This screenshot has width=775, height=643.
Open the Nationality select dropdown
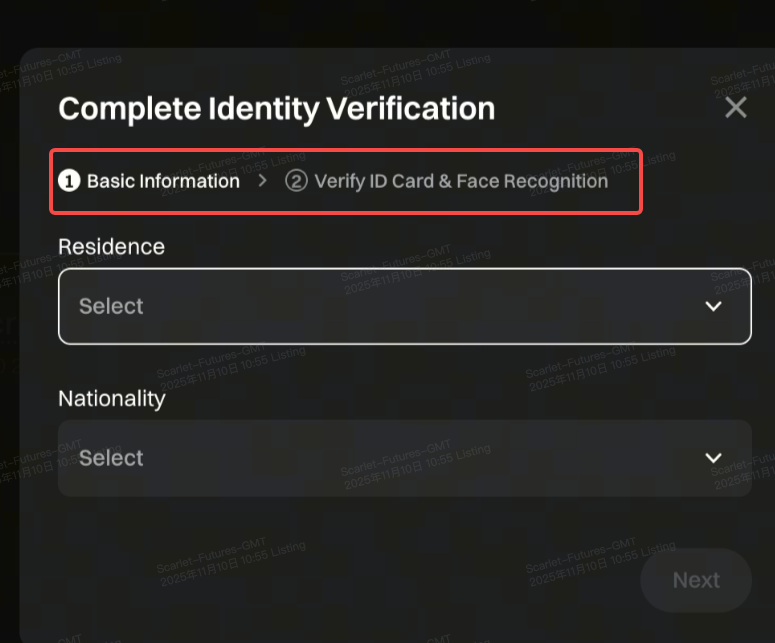(404, 458)
